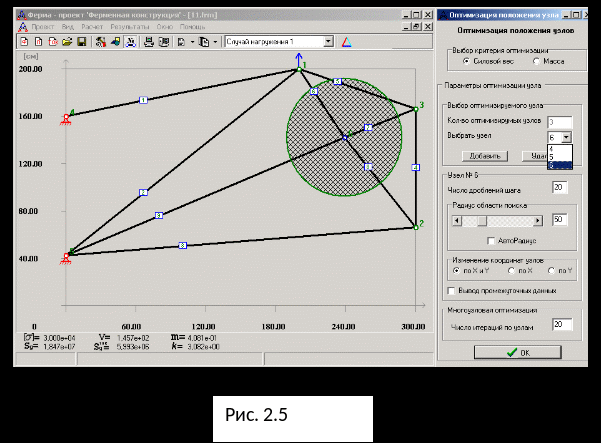Click the Добавить button
601x443 pixels.
[485, 156]
